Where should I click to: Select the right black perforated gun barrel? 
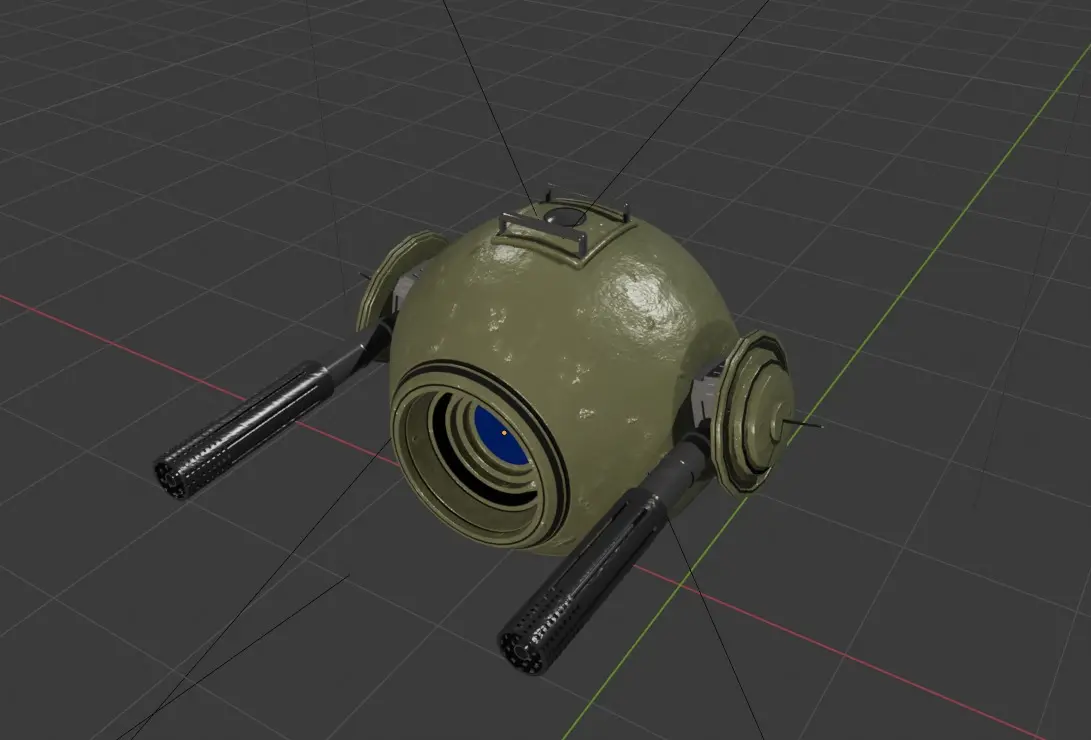[582, 579]
